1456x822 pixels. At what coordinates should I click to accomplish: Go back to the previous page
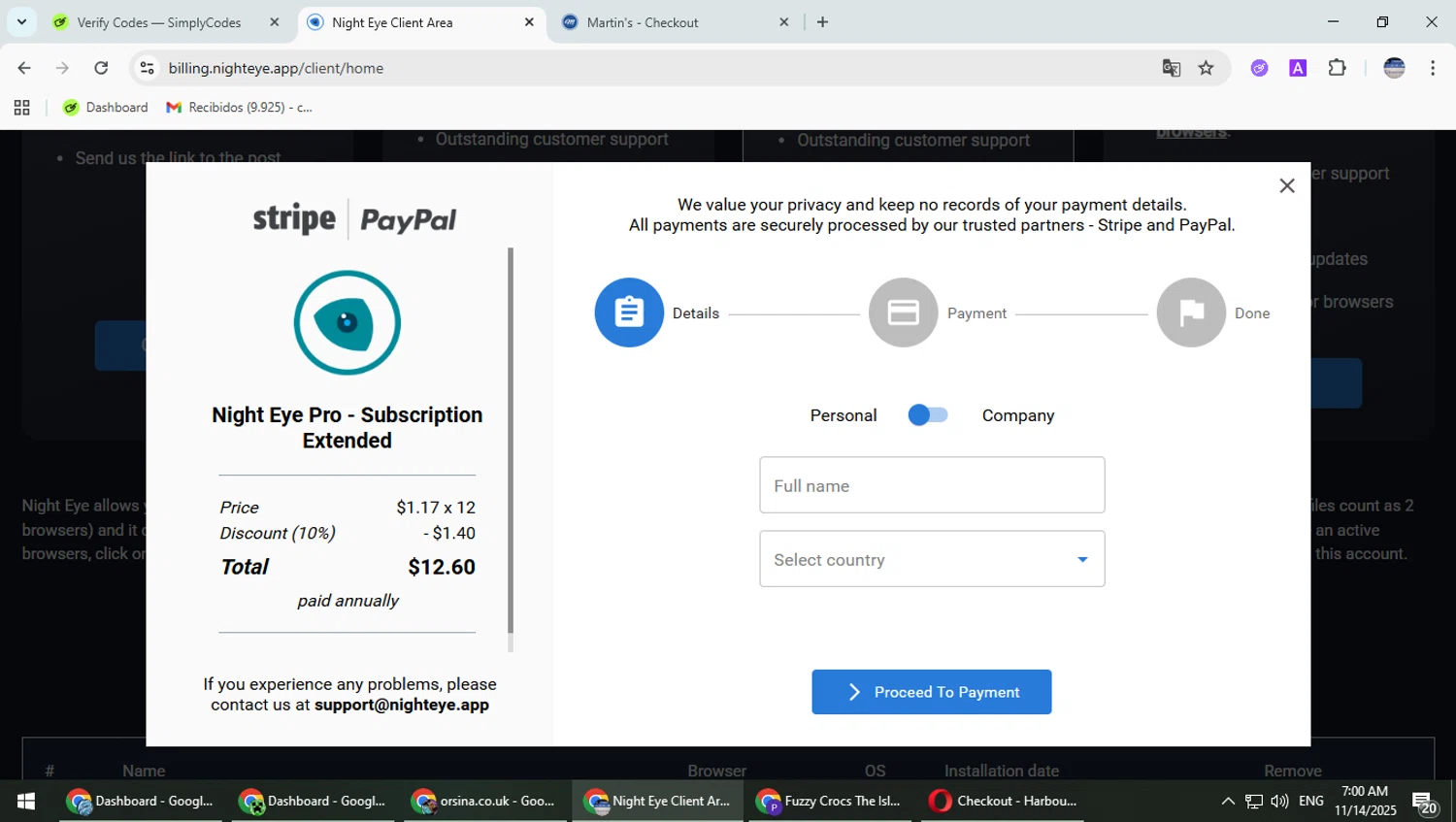point(24,68)
